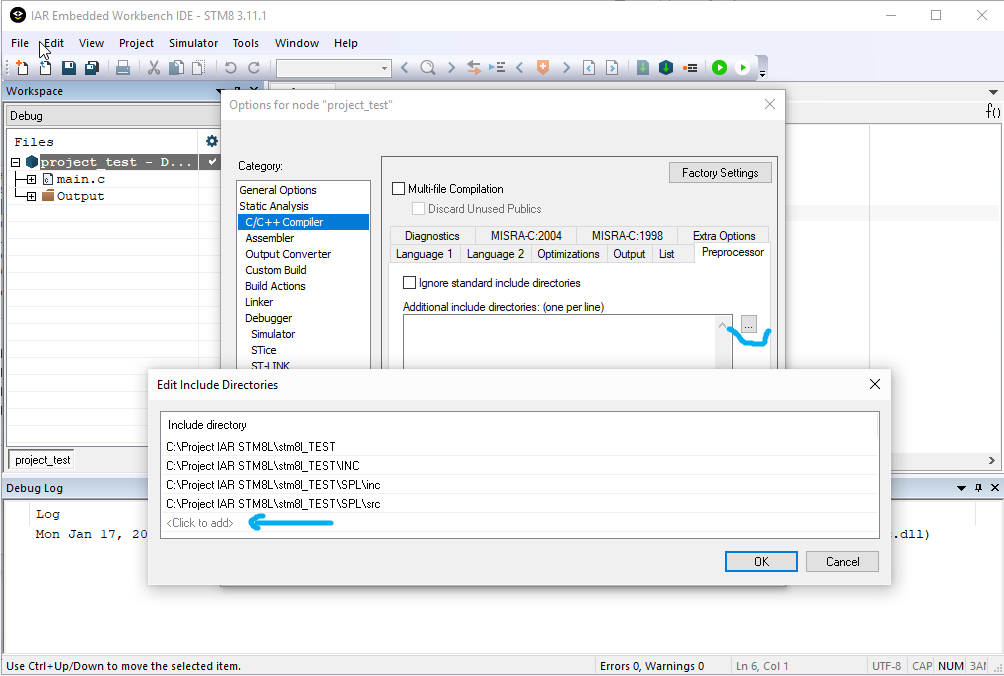Screen dimensions: 1004x676
Task: Click the Previous Bookmark arrow icon
Action: [519, 67]
